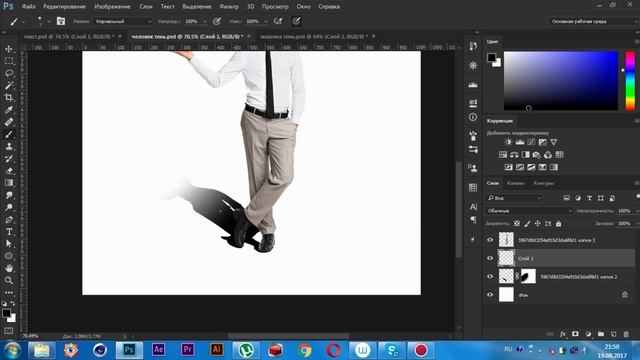Create a new layer icon in Layers panel

[613, 334]
